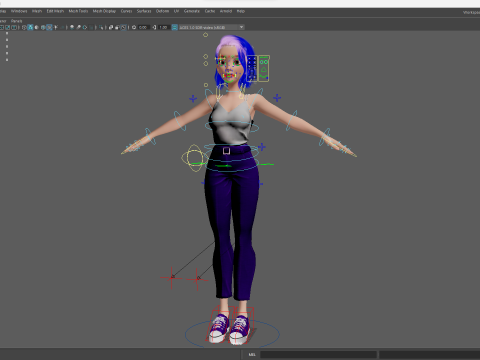The width and height of the screenshot is (480, 360).
Task: Open the Mesh Tools menu
Action: point(78,11)
